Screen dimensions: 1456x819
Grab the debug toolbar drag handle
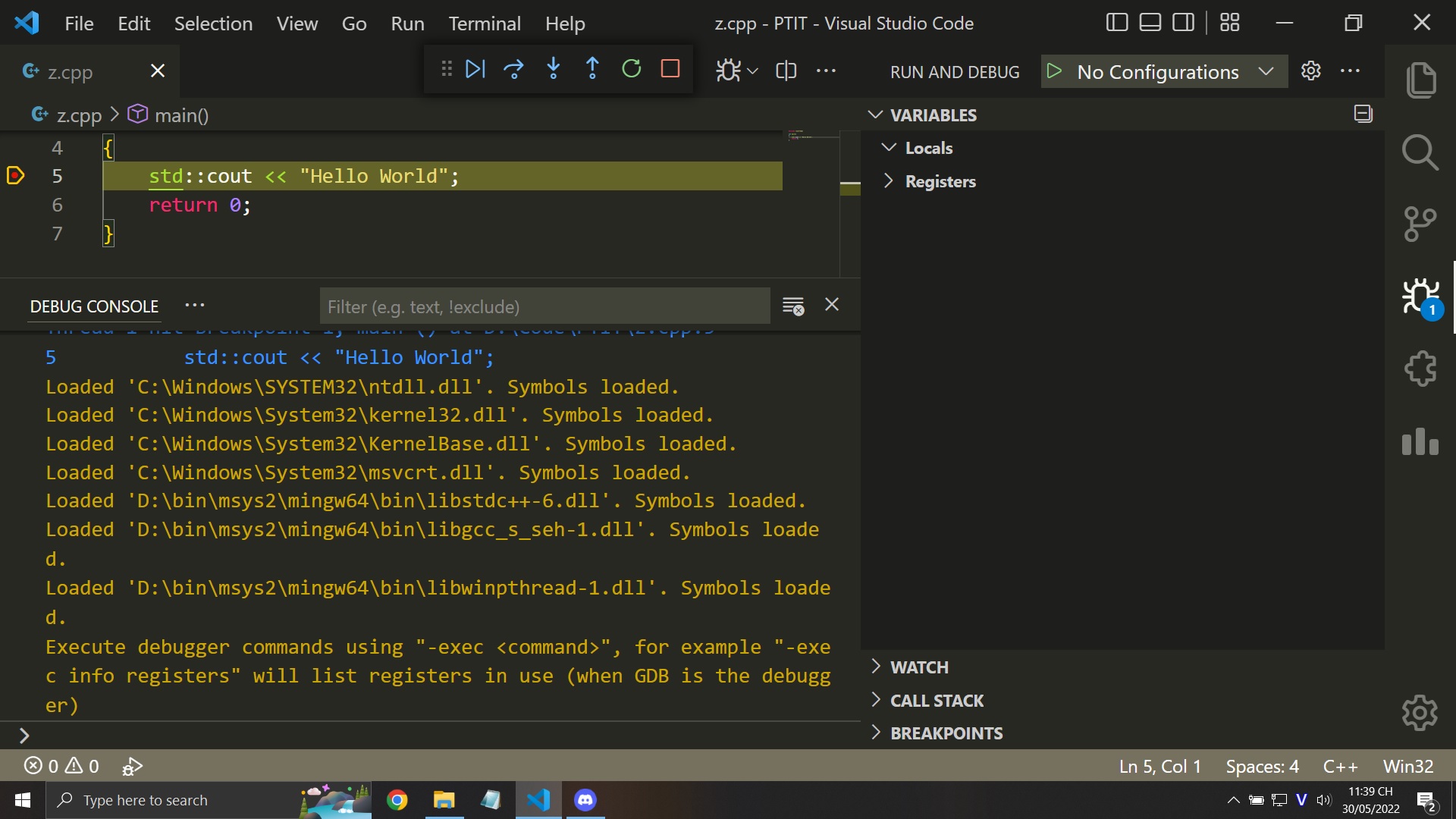(x=447, y=70)
